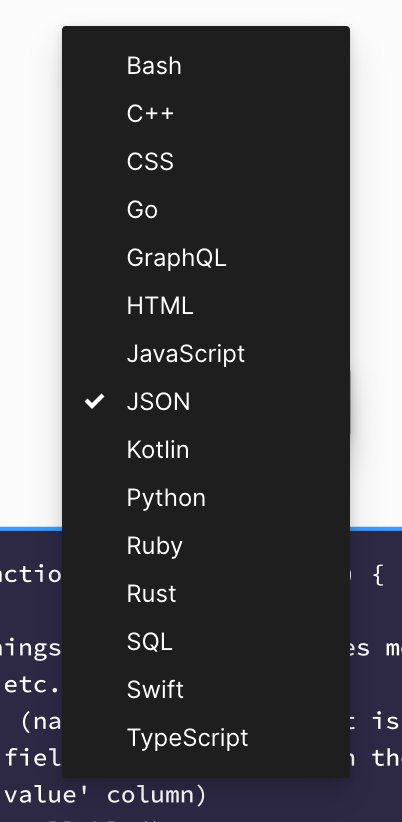Select Rust language option
The image size is (402, 822).
[206, 594]
